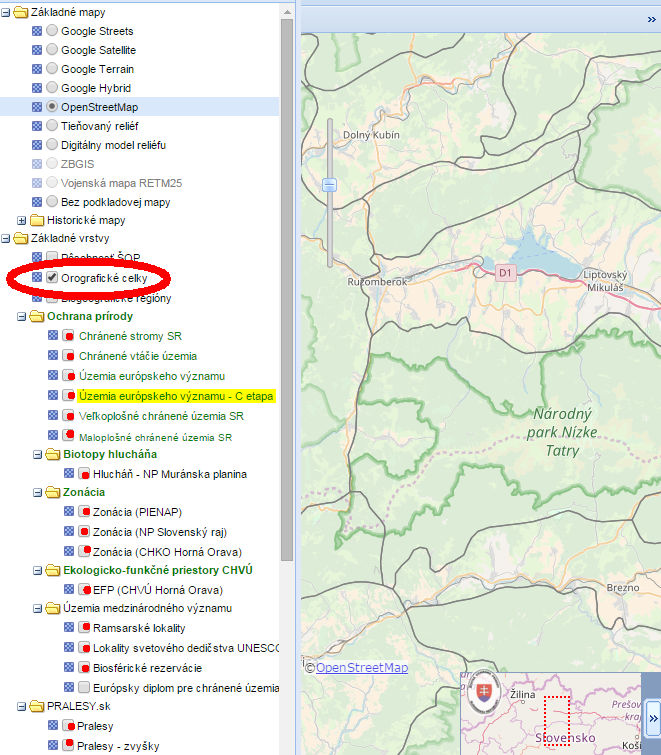Click the Historické mapy folder icon
Screen dimensions: 661x755
click(x=37, y=220)
